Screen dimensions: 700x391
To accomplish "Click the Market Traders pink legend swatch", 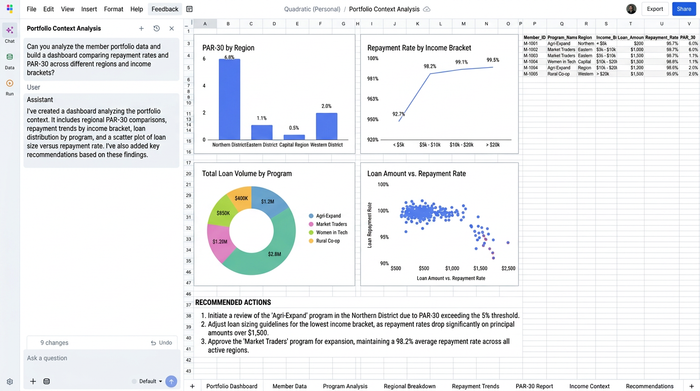I will click(x=311, y=224).
